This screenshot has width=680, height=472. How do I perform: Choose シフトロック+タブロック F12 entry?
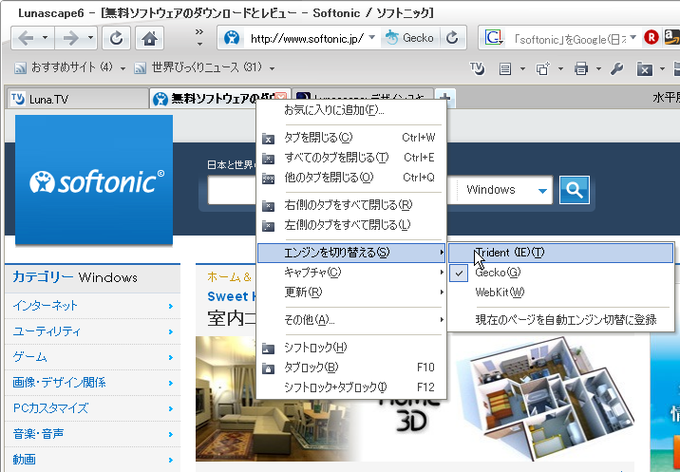pyautogui.click(x=351, y=387)
